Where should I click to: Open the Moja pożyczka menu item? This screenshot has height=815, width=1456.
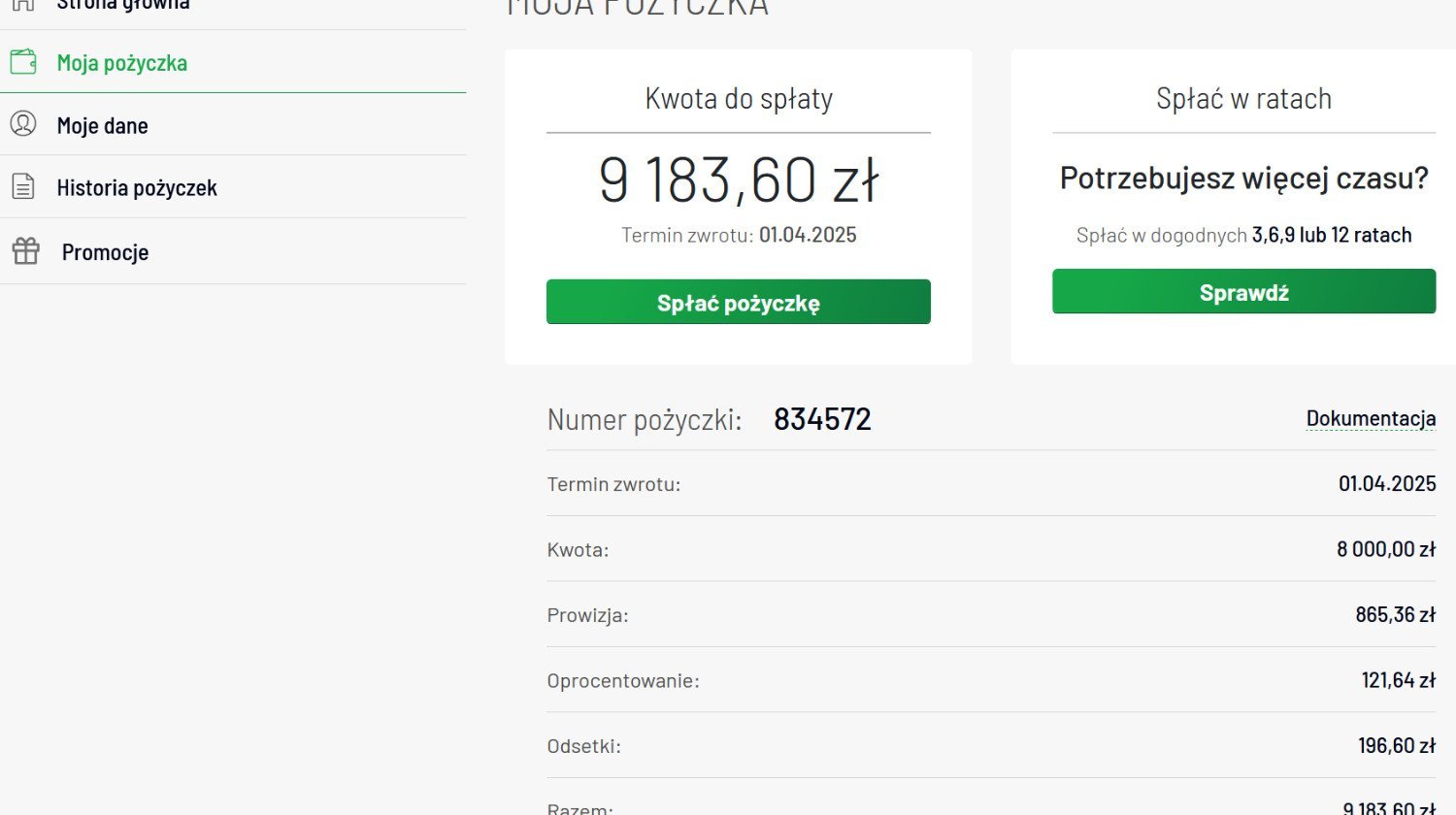122,63
